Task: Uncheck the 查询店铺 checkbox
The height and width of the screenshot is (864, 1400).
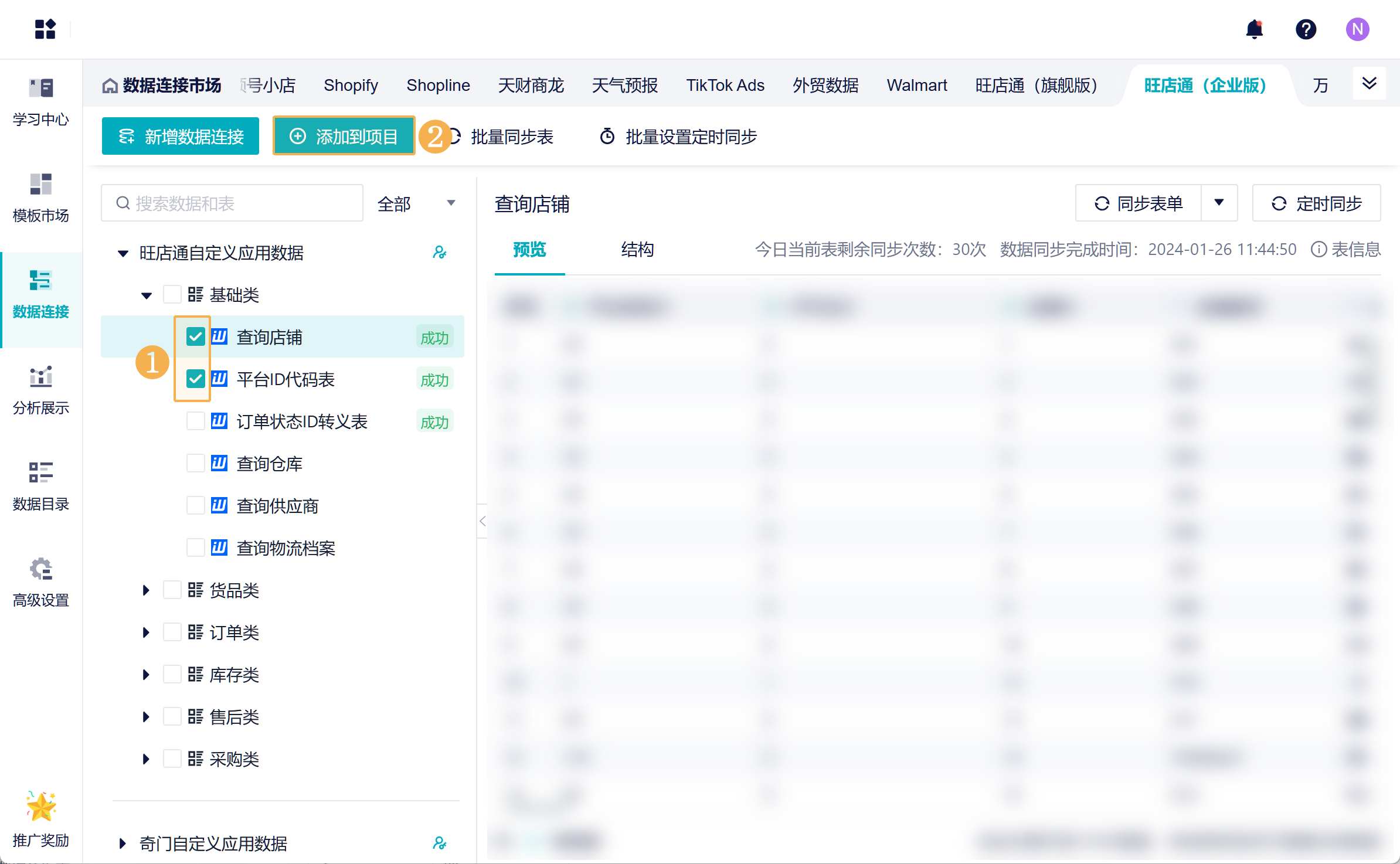Action: 195,337
